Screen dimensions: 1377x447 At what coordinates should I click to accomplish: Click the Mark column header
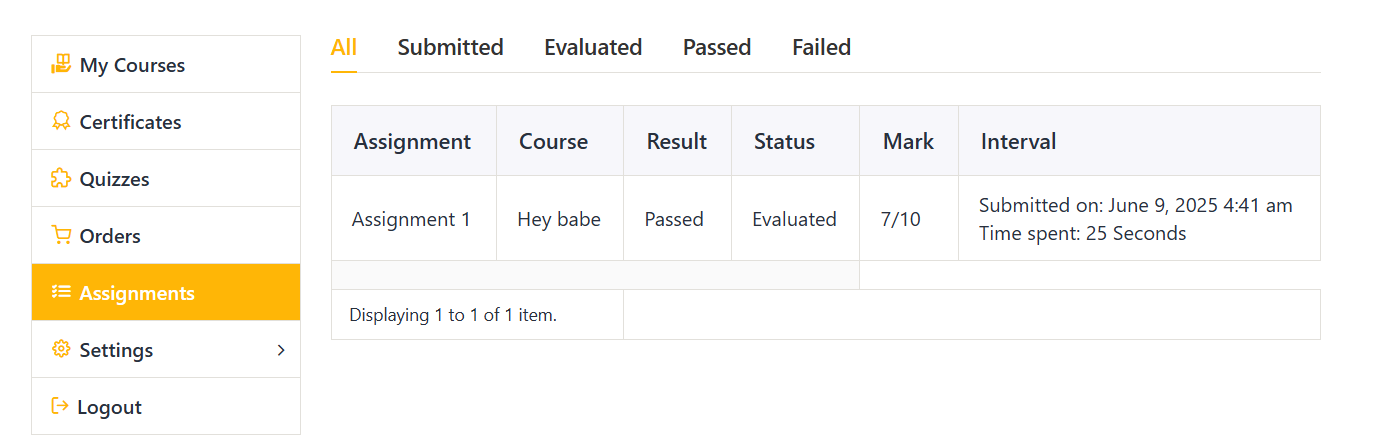click(908, 141)
